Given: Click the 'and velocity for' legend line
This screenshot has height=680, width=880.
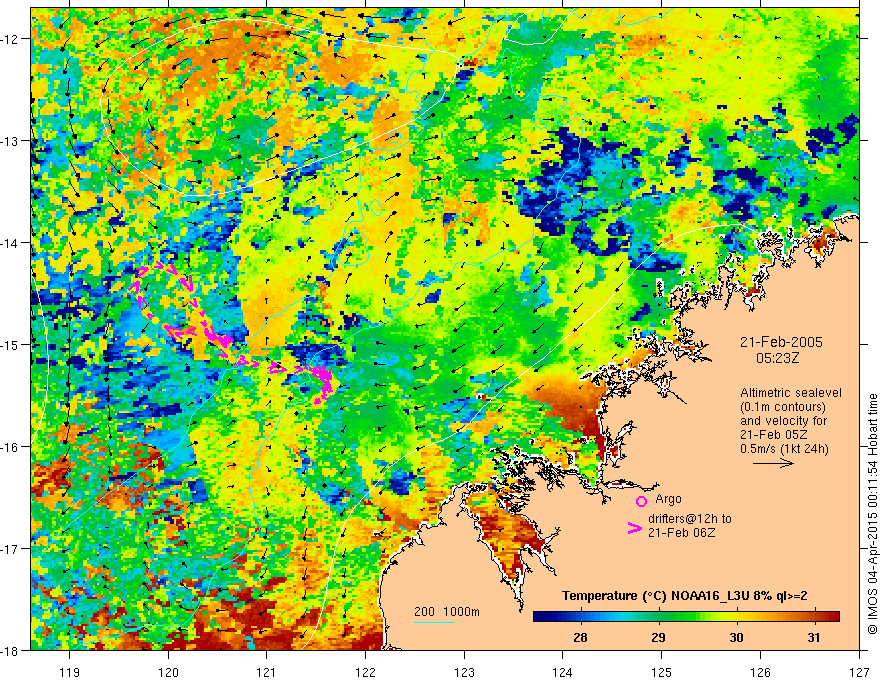Looking at the screenshot, I should pos(783,421).
